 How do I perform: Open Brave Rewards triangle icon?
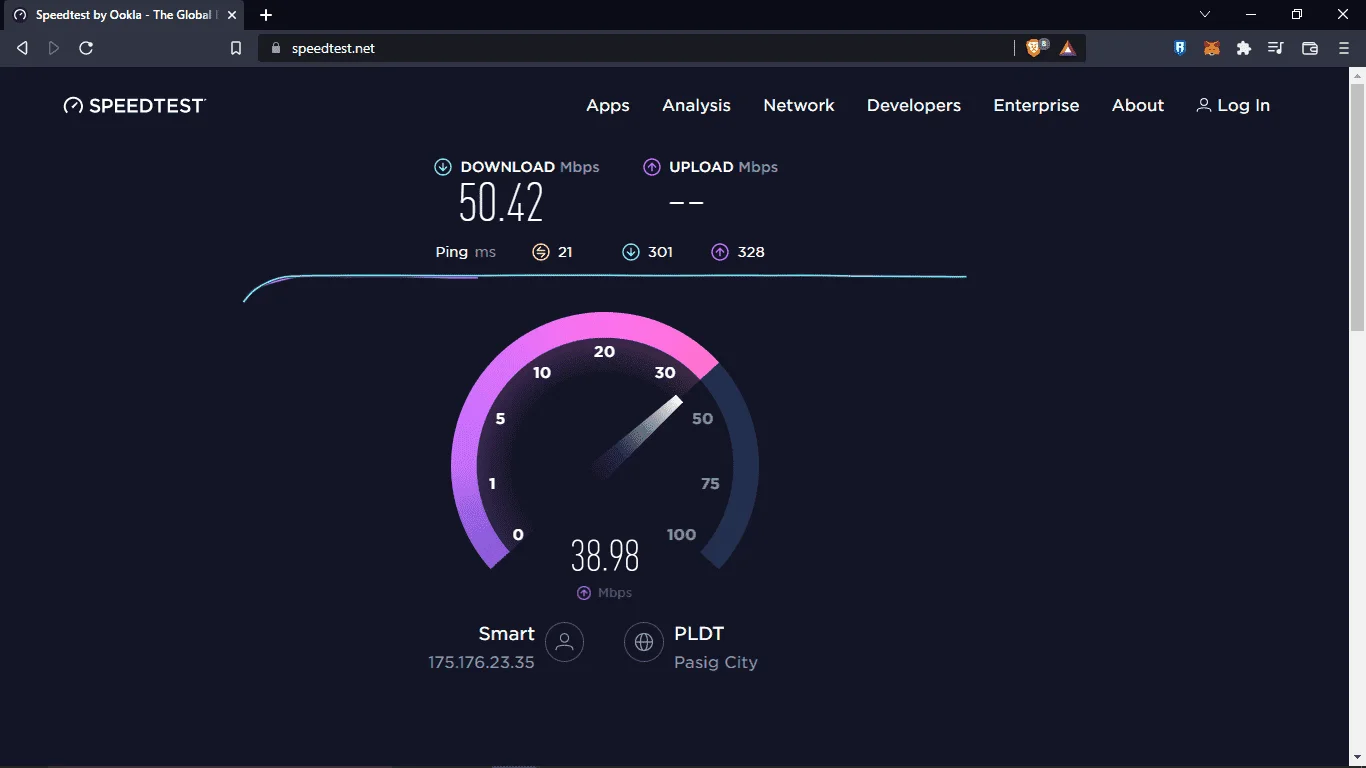pyautogui.click(x=1068, y=48)
